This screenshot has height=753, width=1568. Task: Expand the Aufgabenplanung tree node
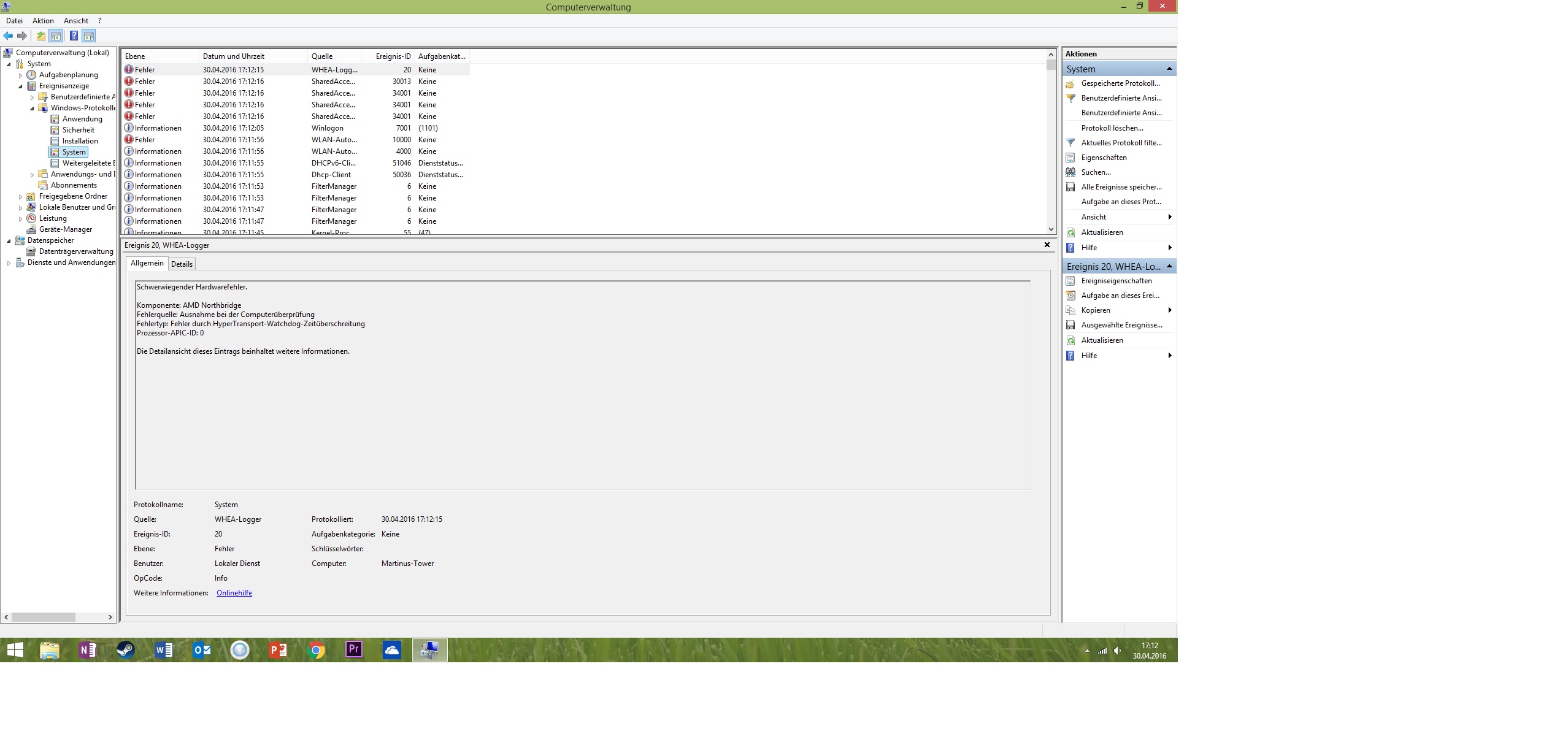(x=20, y=75)
